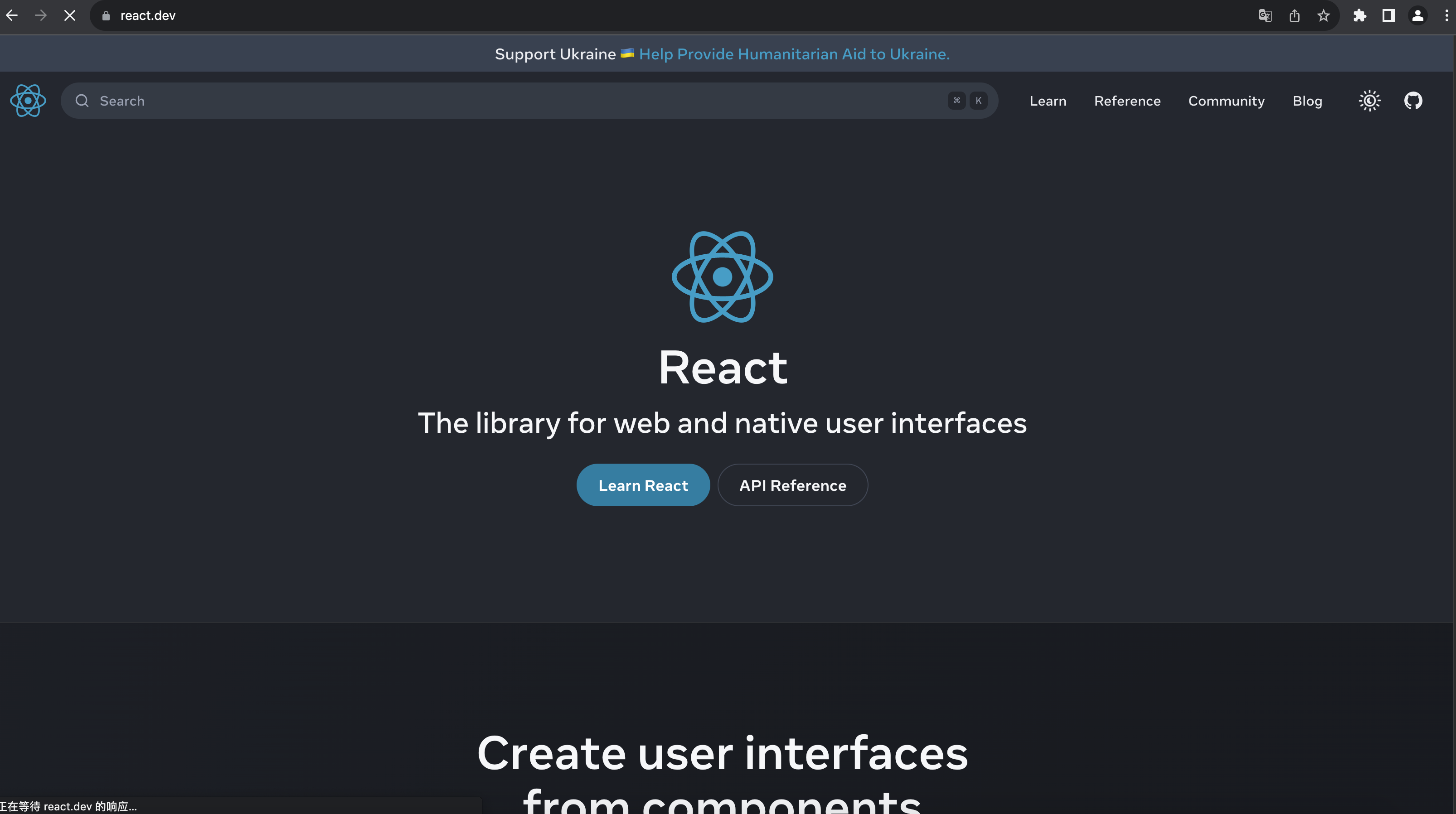Click the Ukraine flag emoji in banner
This screenshot has height=814, width=1456.
[627, 53]
